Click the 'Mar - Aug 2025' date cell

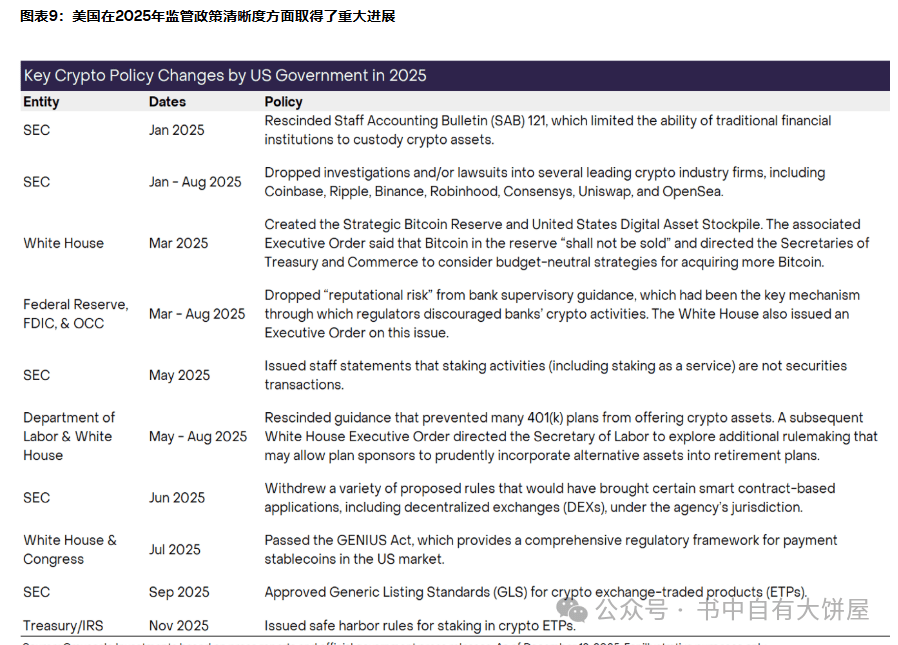pos(197,314)
